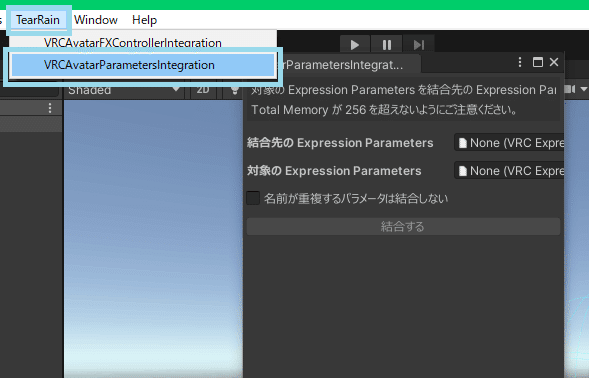Click the scene camera settings icon
Image resolution: width=589 pixels, height=378 pixels.
(570, 89)
